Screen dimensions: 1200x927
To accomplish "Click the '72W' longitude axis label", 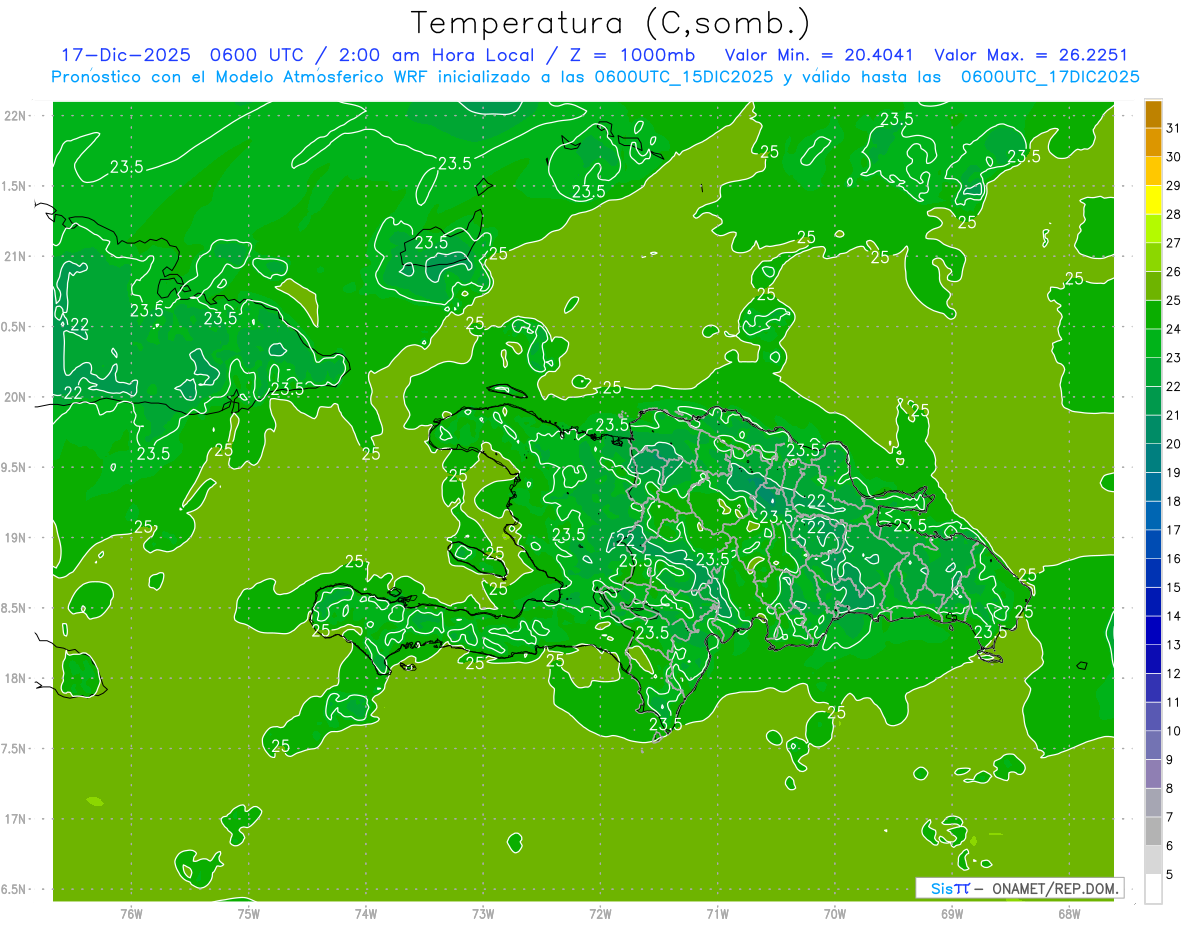I will pyautogui.click(x=600, y=913).
